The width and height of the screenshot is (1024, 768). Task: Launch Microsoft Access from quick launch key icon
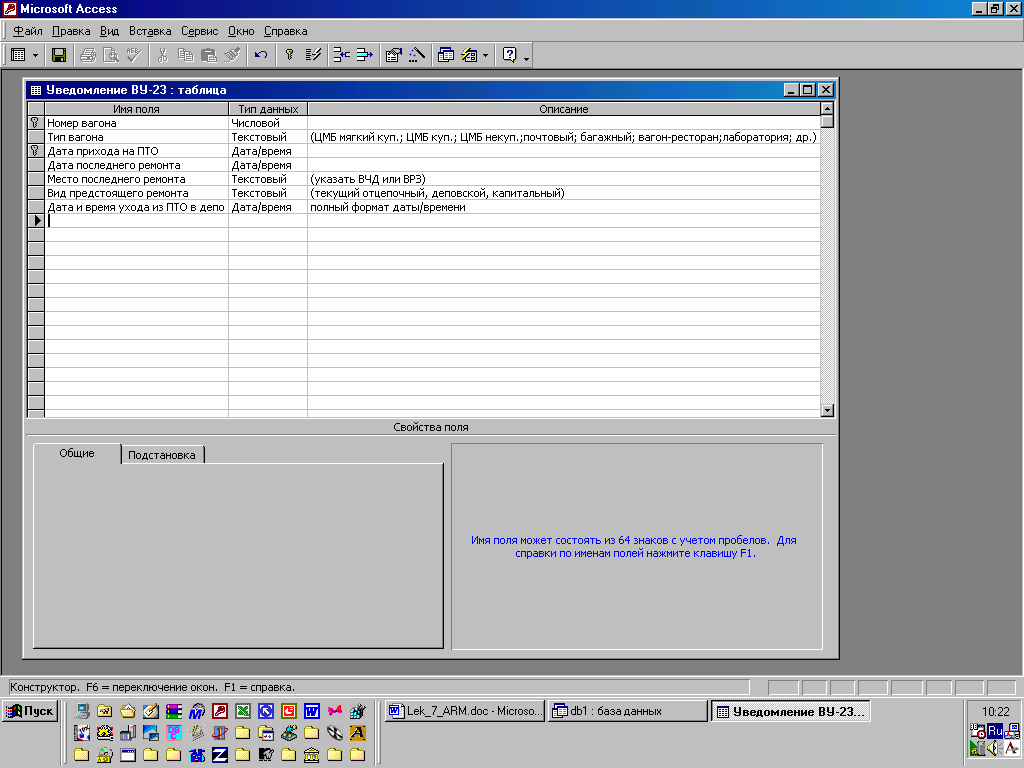click(219, 711)
